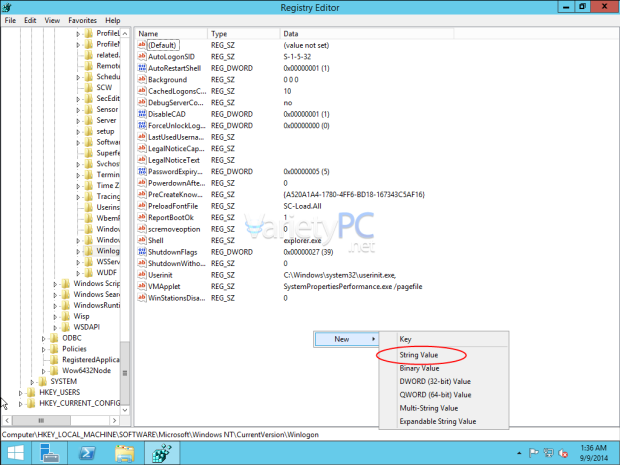Click the Policies folder icon
This screenshot has width=620, height=465.
[x=55, y=349]
